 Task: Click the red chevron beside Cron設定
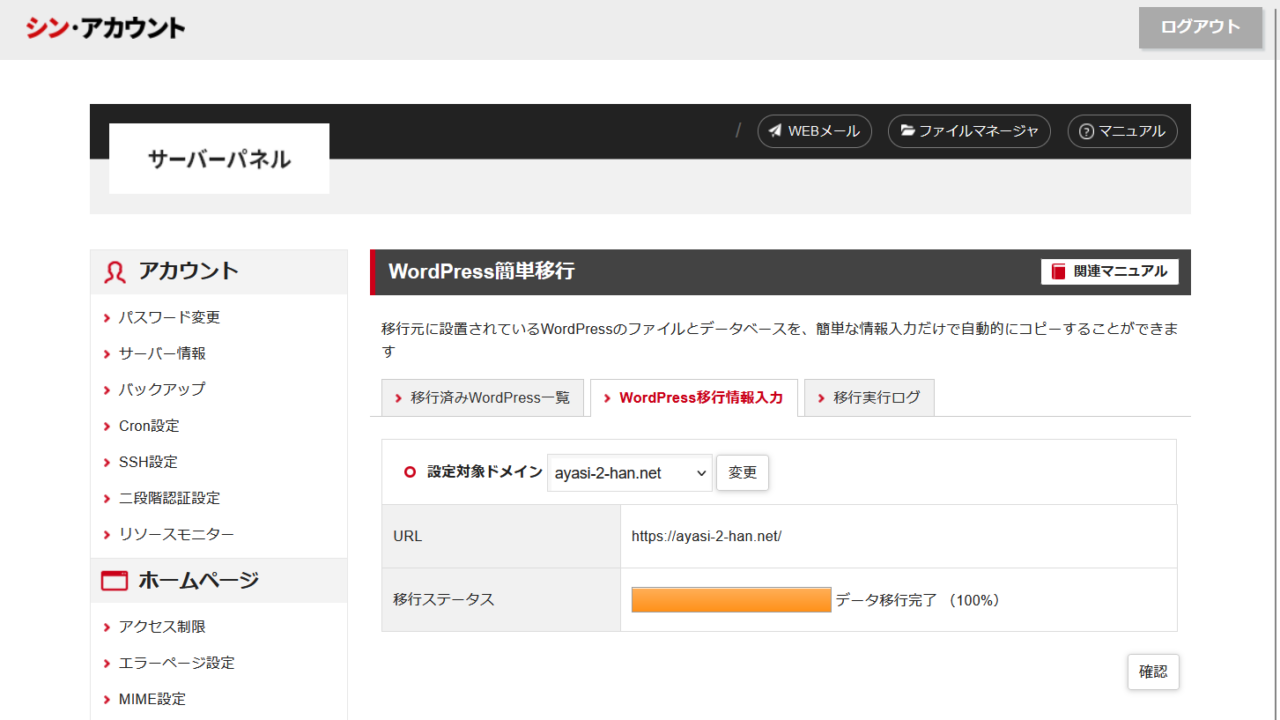click(107, 426)
